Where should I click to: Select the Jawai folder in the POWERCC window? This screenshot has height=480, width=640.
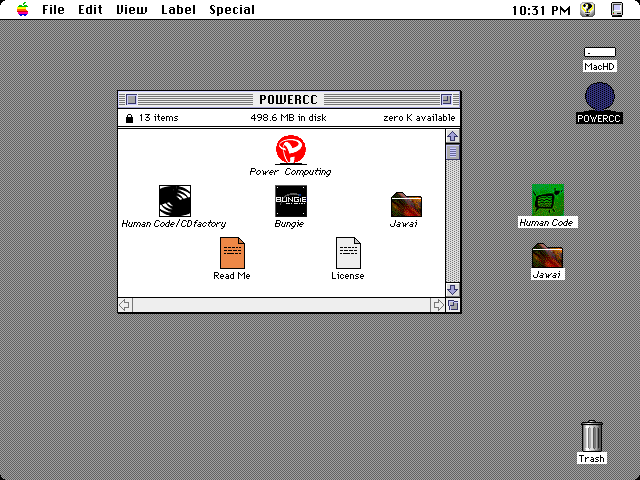[x=406, y=204]
